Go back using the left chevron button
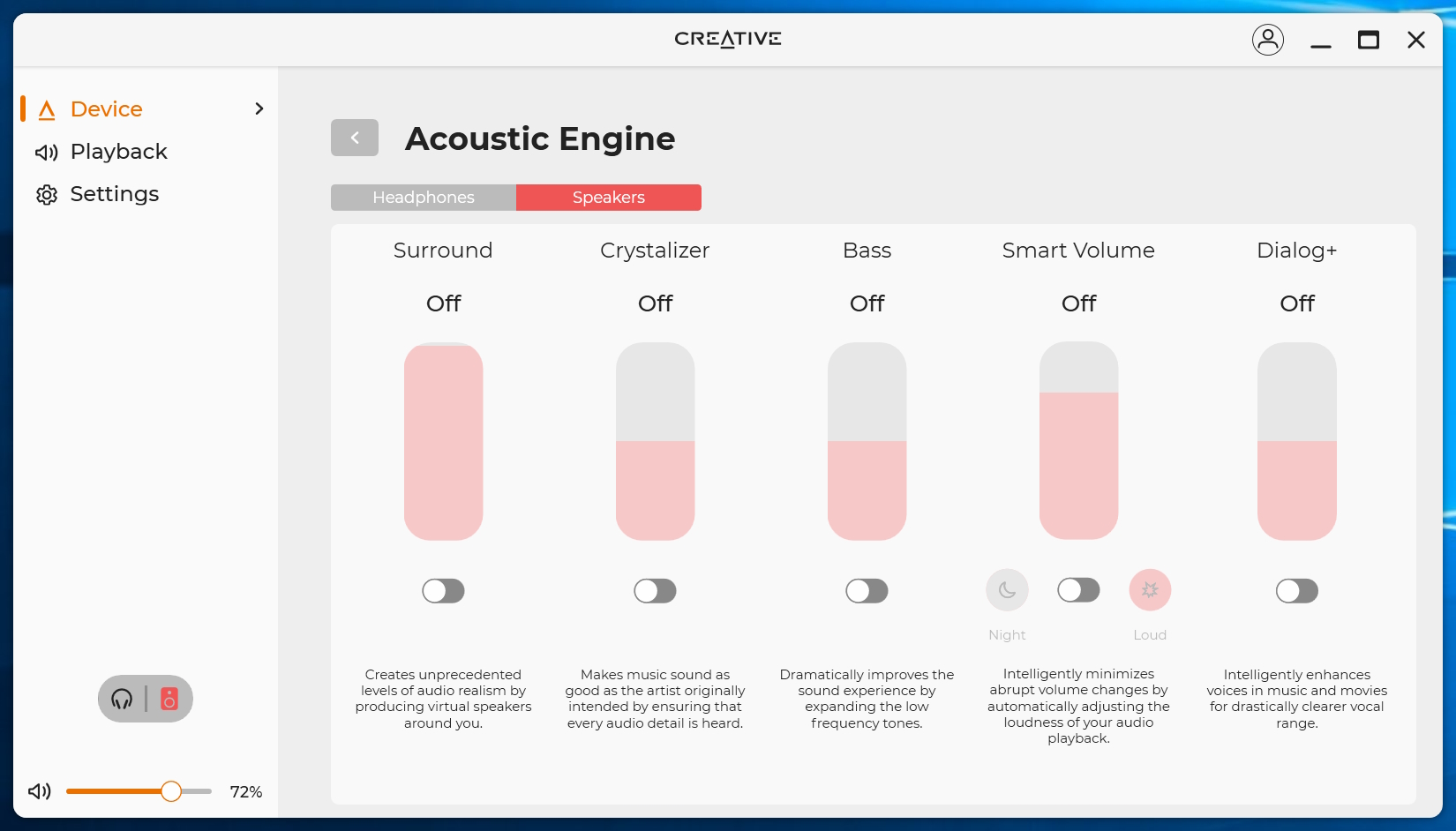1456x831 pixels. [x=355, y=138]
